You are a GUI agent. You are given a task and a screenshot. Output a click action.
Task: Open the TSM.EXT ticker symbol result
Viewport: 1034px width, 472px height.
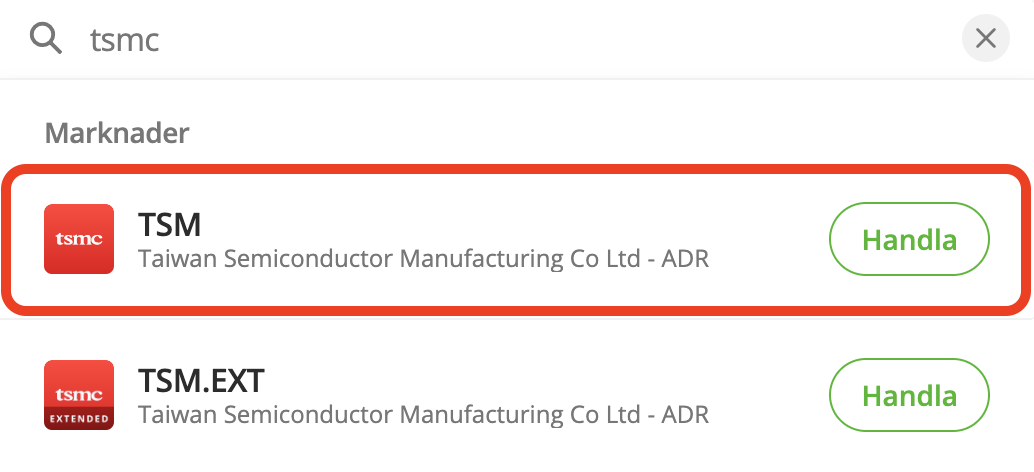point(201,380)
